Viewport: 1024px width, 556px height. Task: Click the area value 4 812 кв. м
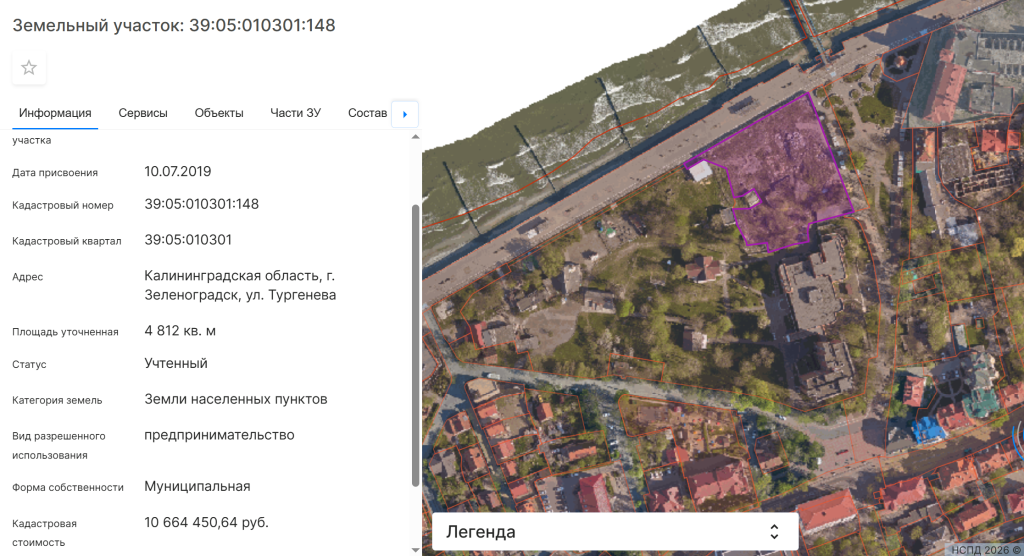click(x=180, y=331)
